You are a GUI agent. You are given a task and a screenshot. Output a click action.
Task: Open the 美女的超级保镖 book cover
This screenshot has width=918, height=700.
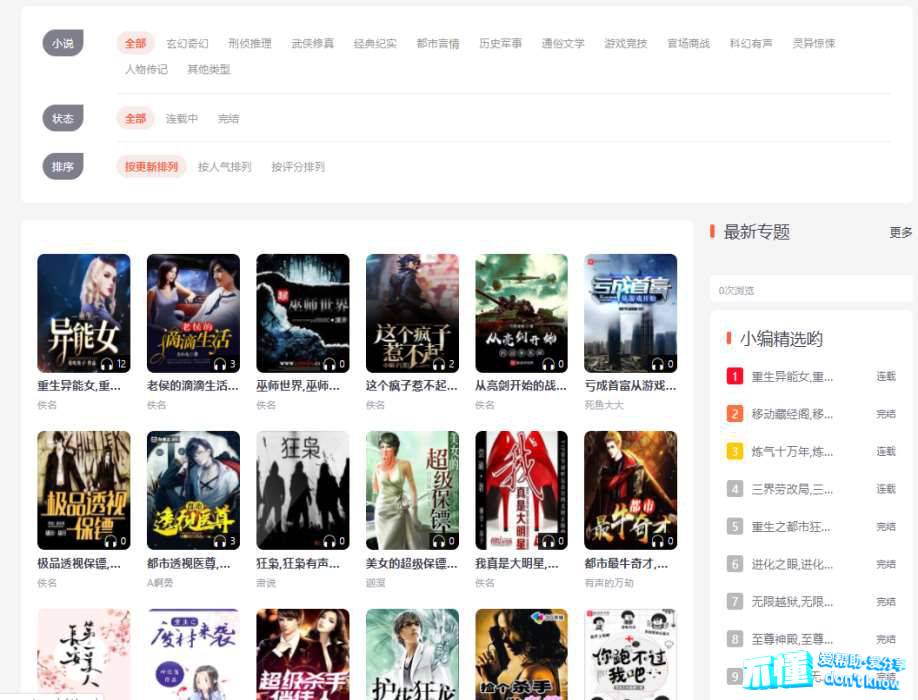click(x=412, y=490)
